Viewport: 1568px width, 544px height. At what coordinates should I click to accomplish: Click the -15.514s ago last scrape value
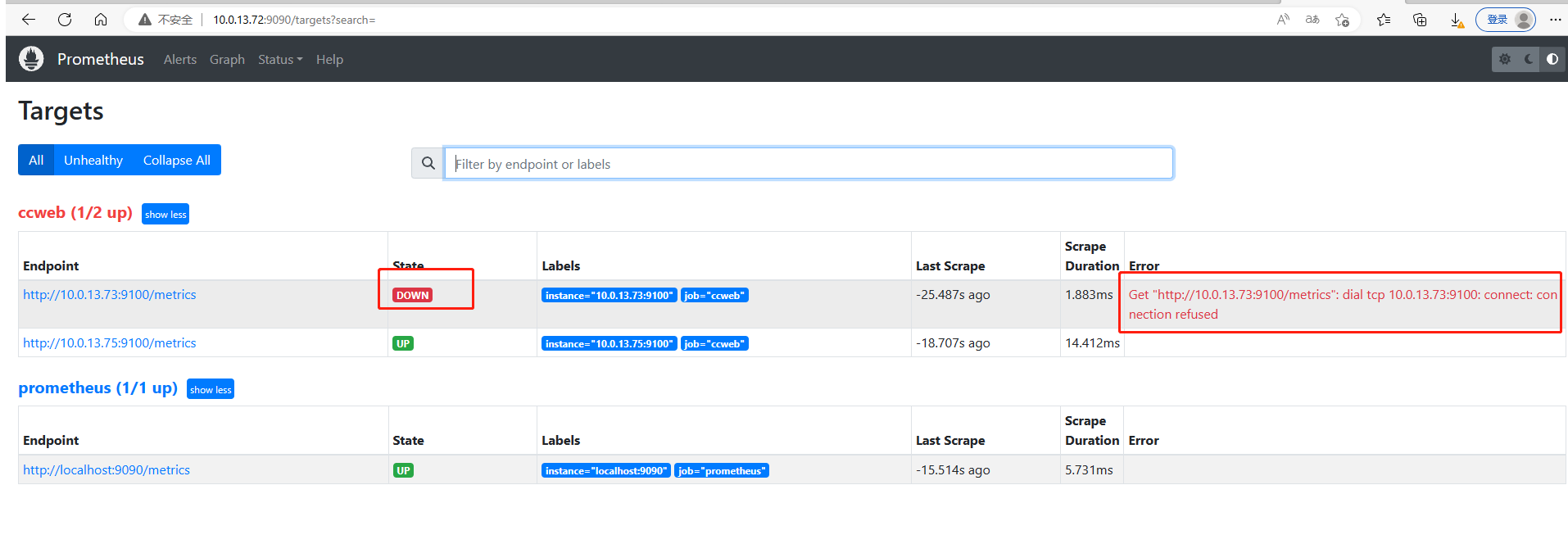coord(953,469)
